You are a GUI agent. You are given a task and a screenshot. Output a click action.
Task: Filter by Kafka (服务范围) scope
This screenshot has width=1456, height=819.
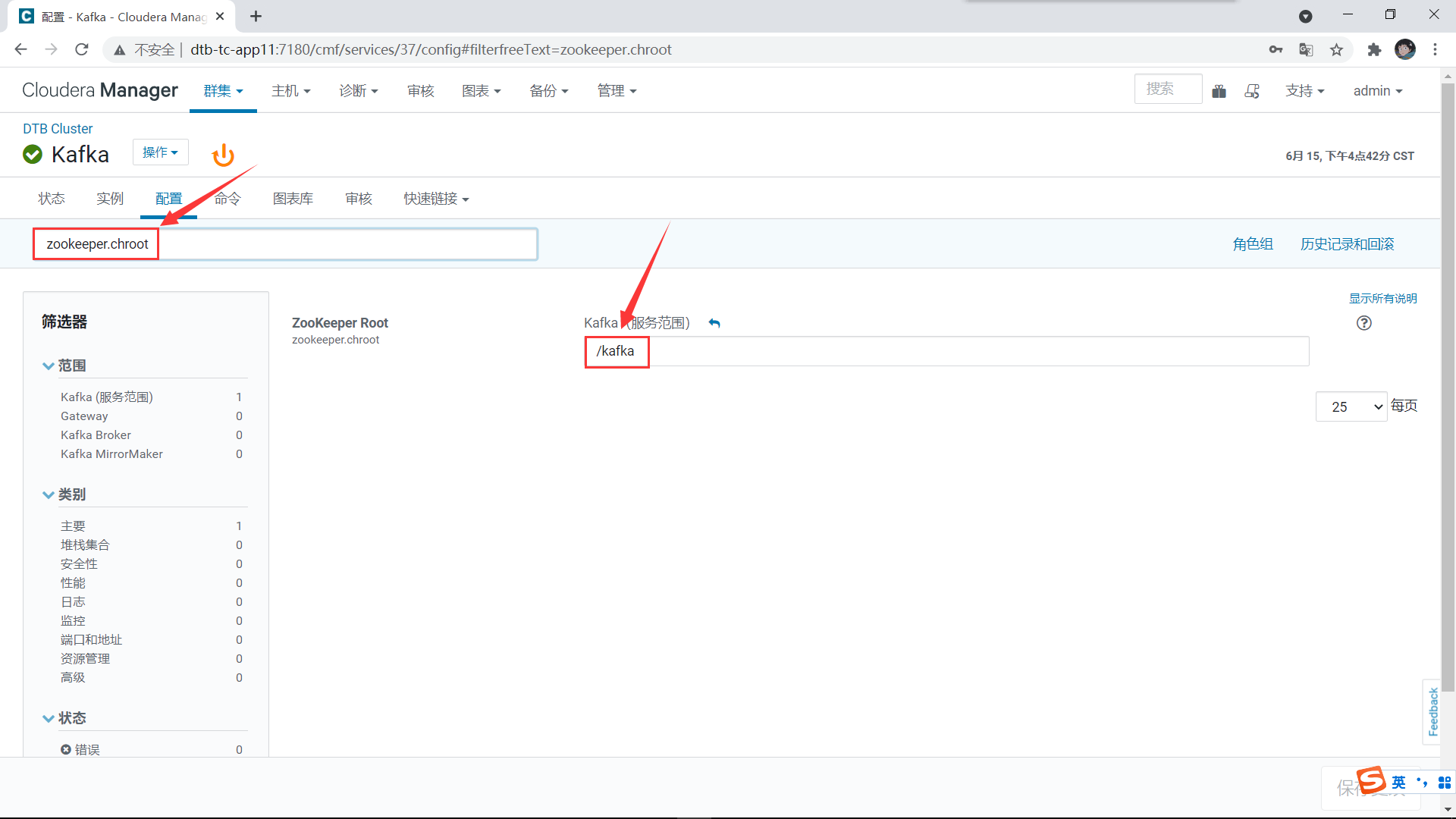(x=107, y=397)
